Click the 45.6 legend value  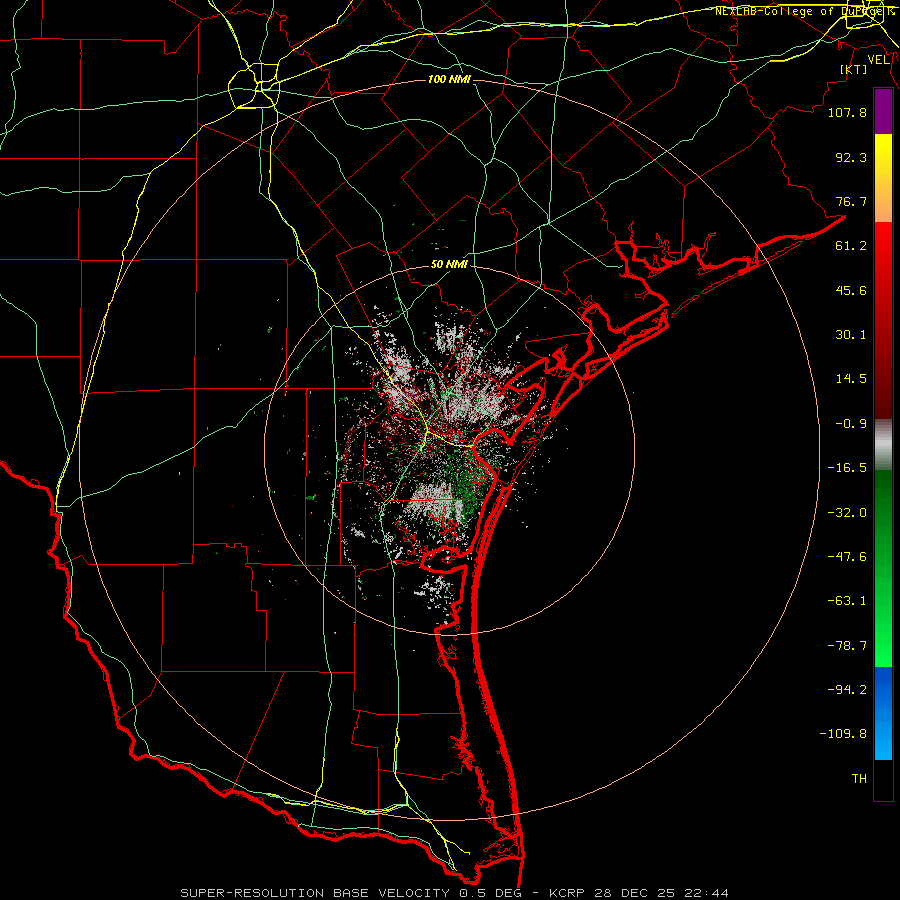pos(851,290)
